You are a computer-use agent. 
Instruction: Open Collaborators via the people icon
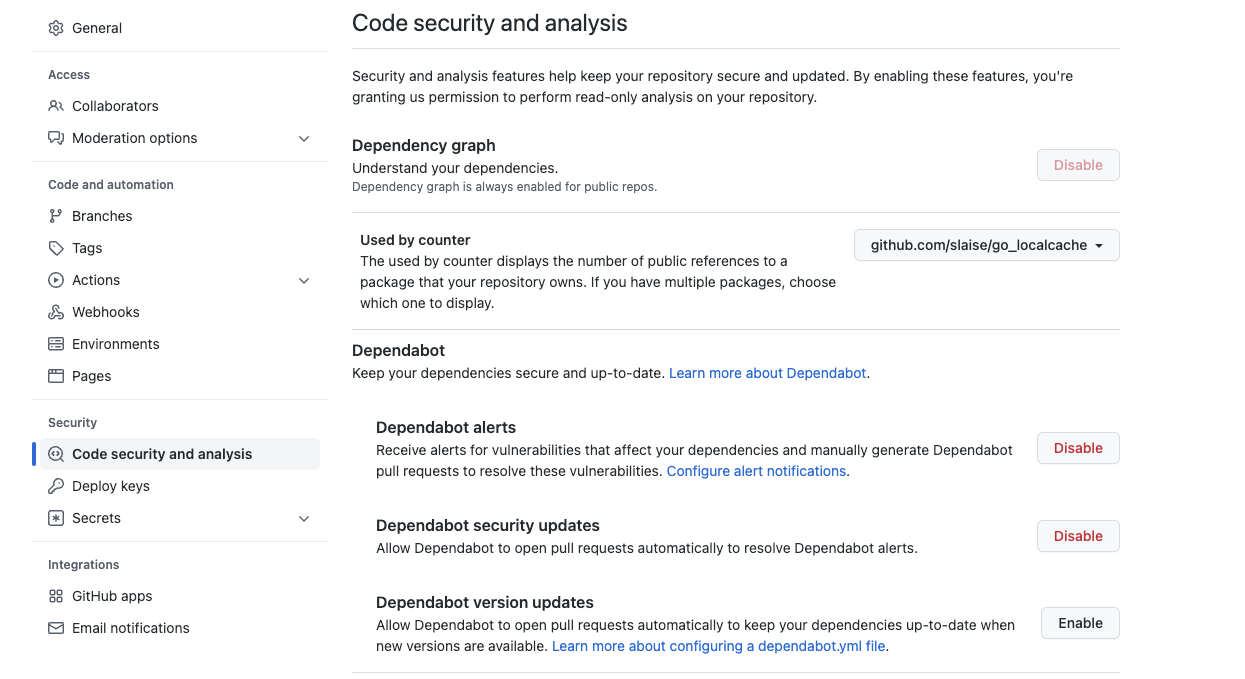[56, 106]
